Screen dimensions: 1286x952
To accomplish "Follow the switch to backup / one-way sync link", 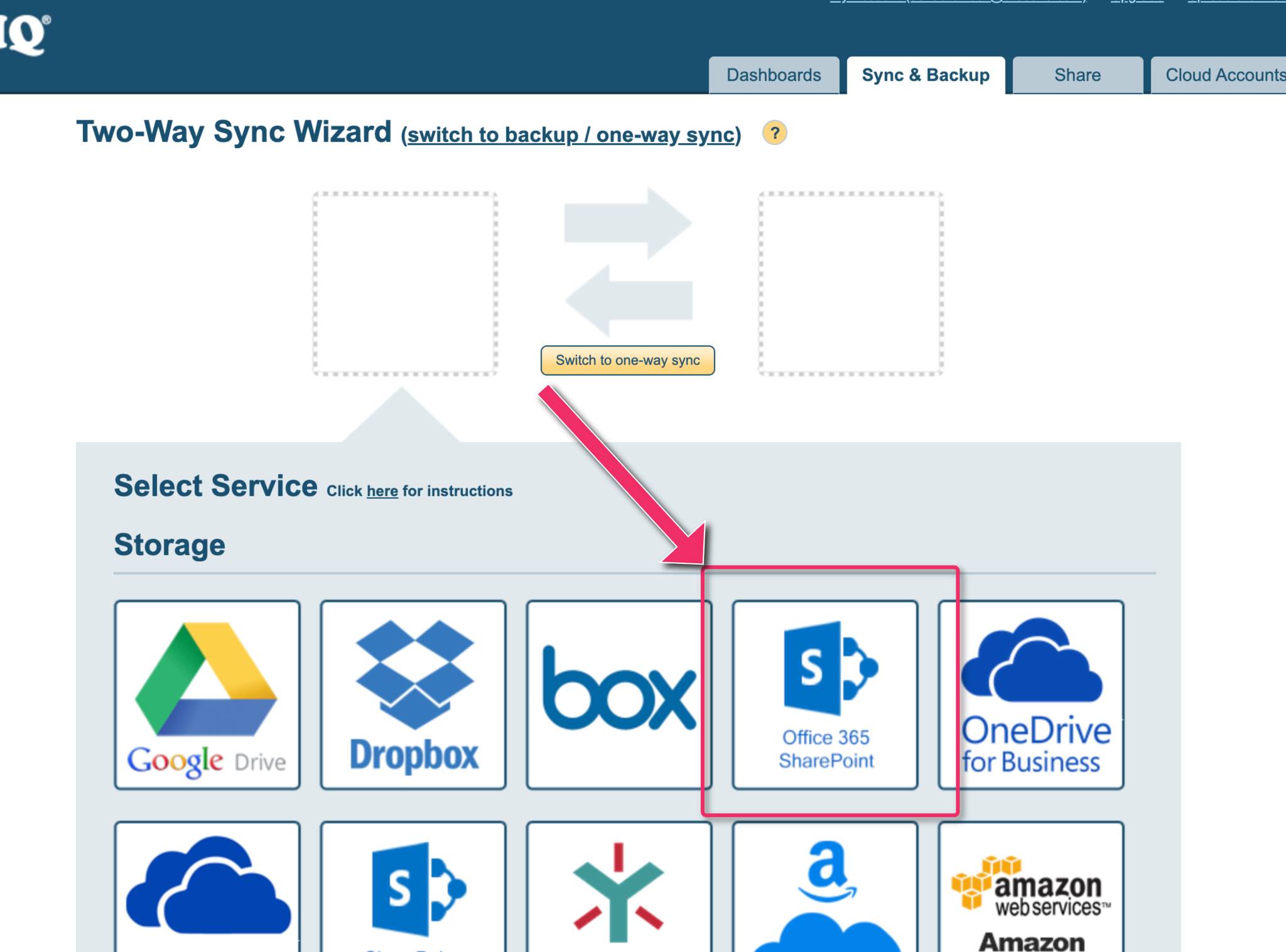I will 571,135.
